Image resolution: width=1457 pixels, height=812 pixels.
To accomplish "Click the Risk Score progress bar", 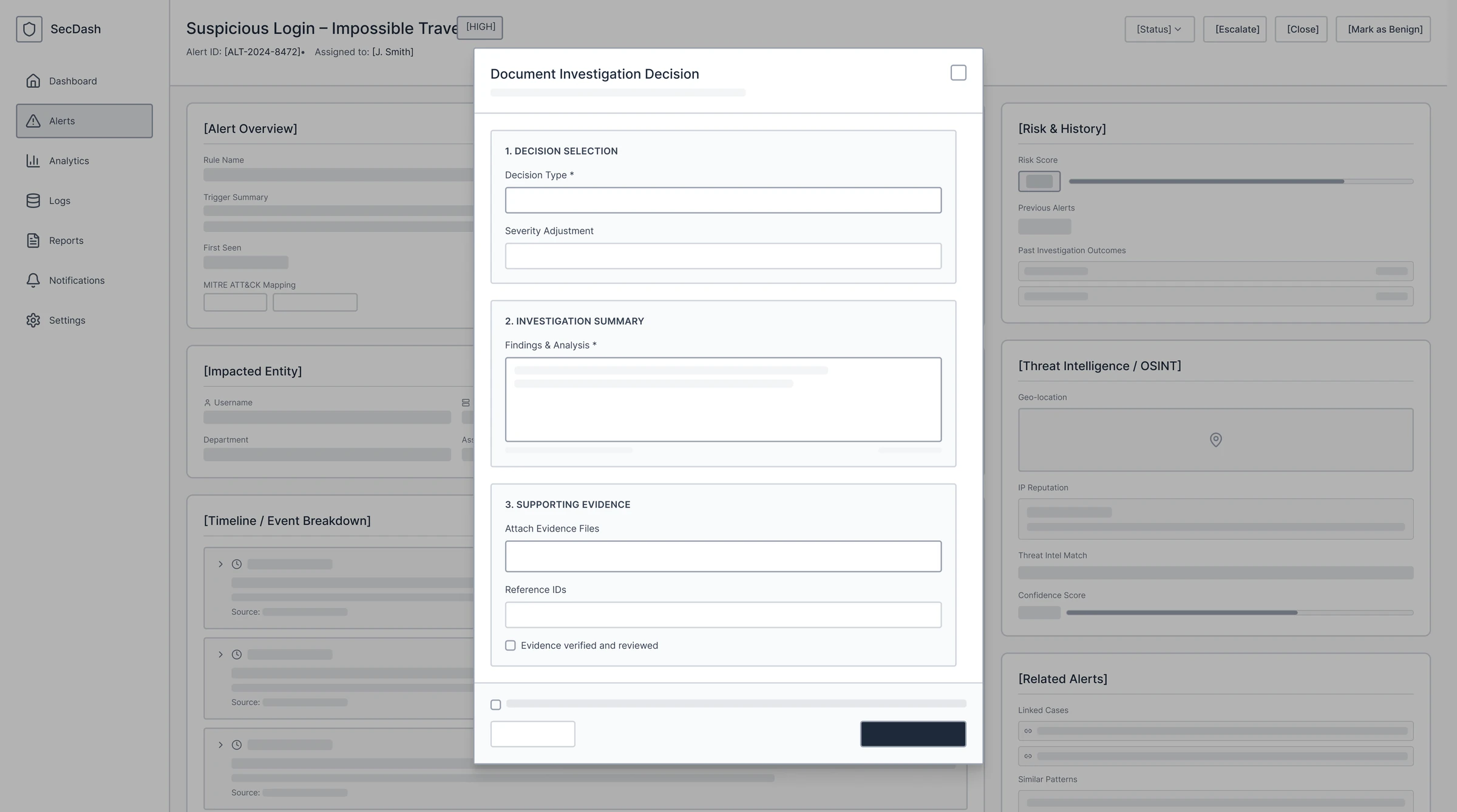I will (1241, 181).
